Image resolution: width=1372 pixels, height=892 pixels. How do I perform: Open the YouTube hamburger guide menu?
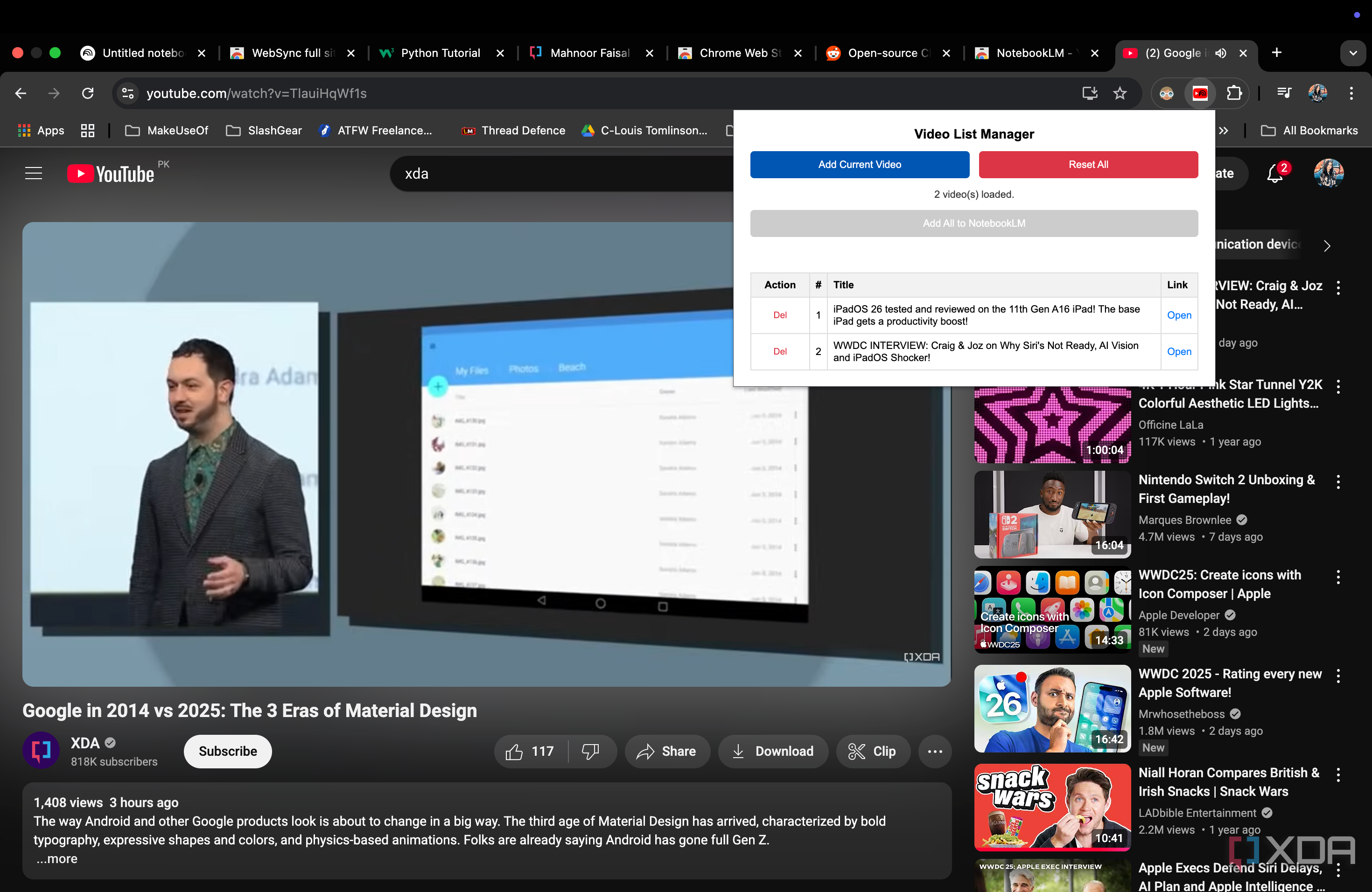click(34, 173)
